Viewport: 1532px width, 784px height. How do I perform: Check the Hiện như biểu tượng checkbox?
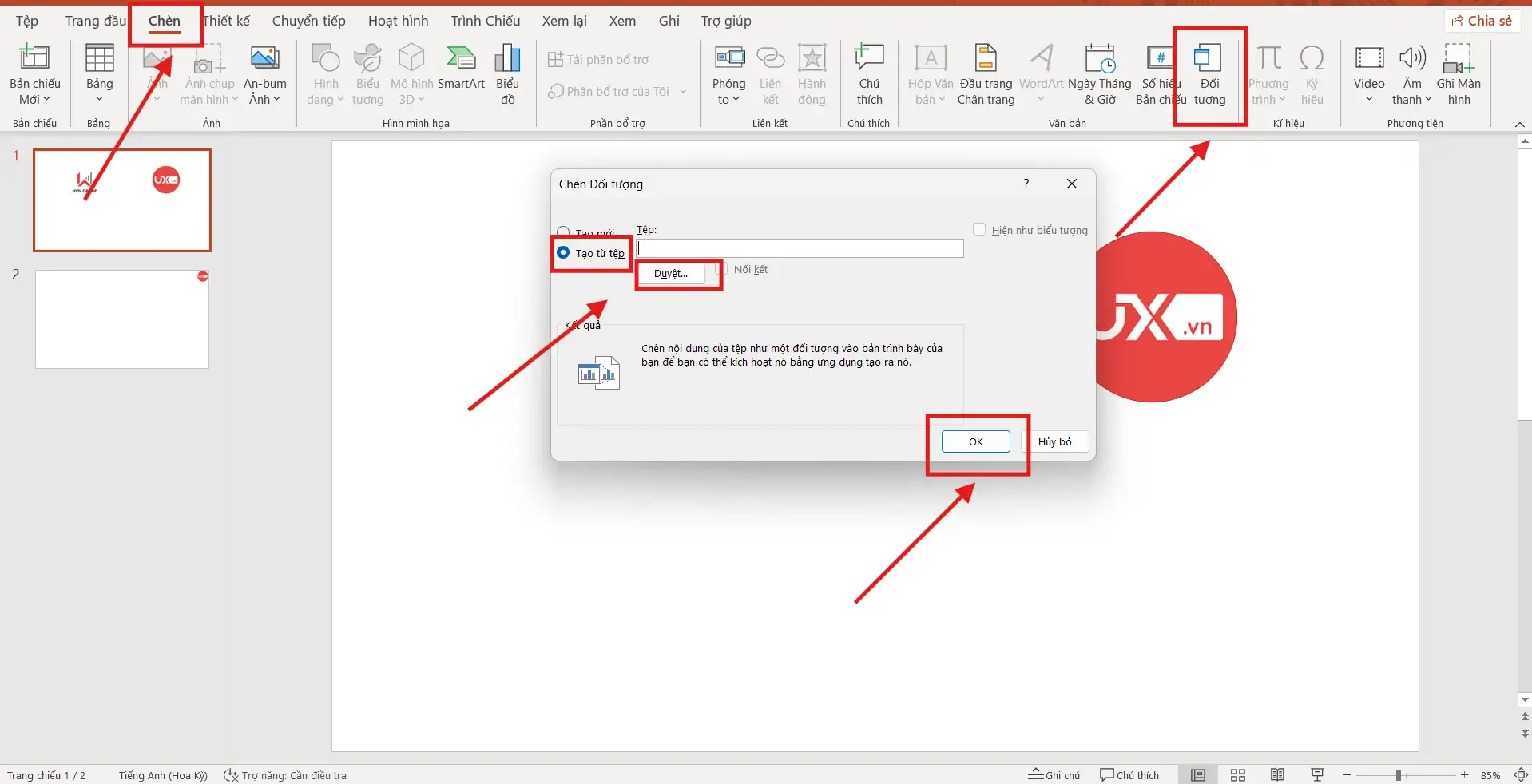[x=979, y=229]
